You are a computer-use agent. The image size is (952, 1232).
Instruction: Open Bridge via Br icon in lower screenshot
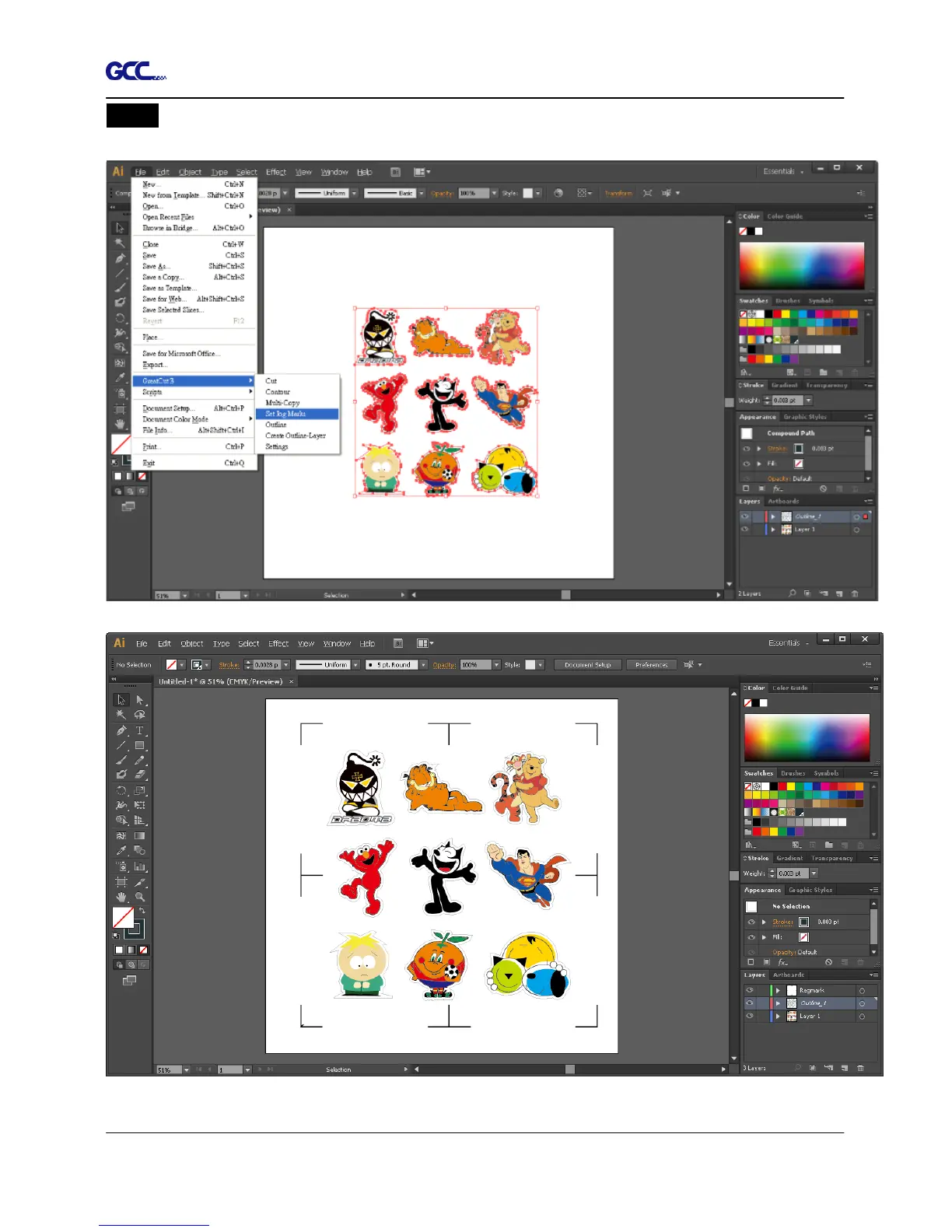(x=398, y=643)
